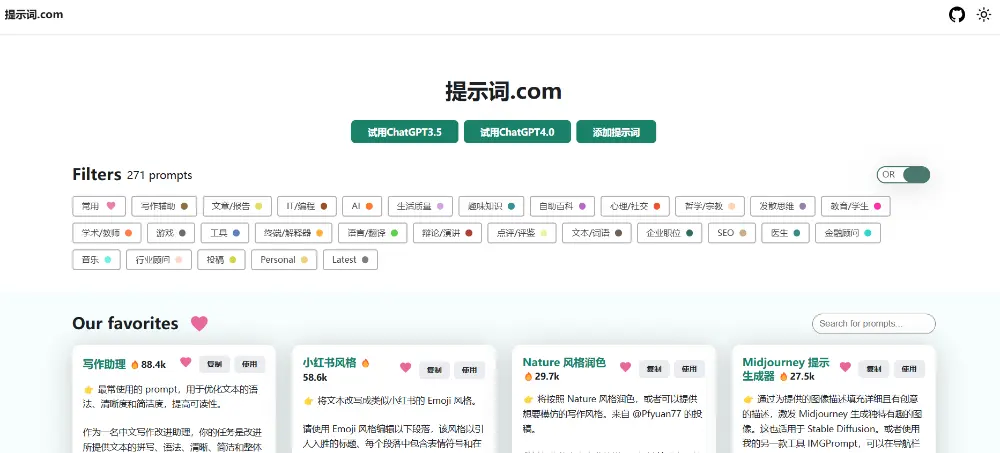Toggle the Personal filter tag
1000x453 pixels.
(284, 260)
